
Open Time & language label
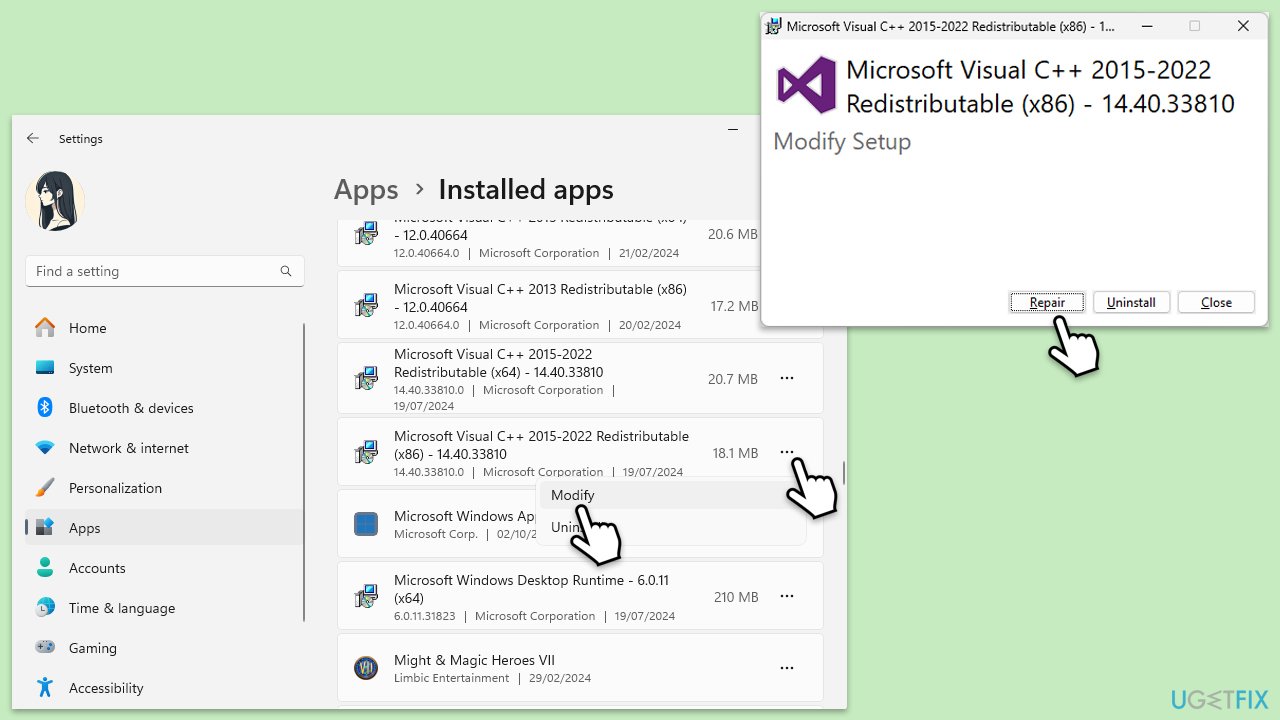point(122,608)
